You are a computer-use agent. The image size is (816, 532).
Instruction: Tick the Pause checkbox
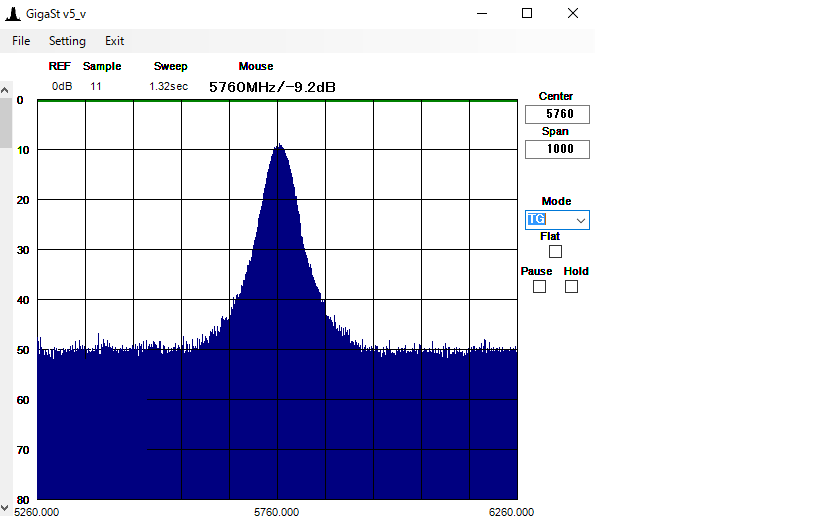[x=540, y=287]
